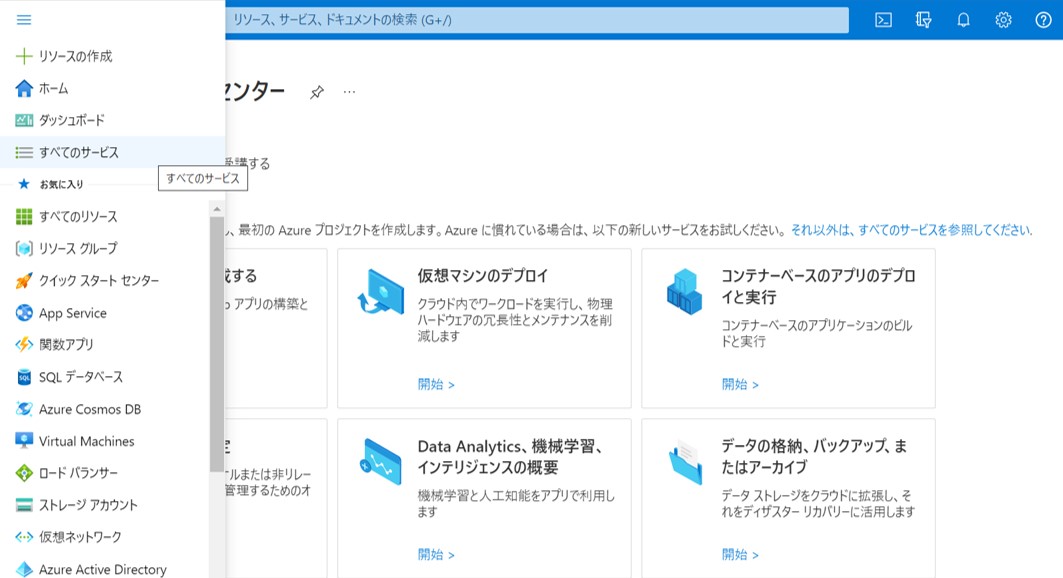Click the sidebar favorites scrollbar thumb
Image resolution: width=1063 pixels, height=578 pixels.
click(217, 344)
